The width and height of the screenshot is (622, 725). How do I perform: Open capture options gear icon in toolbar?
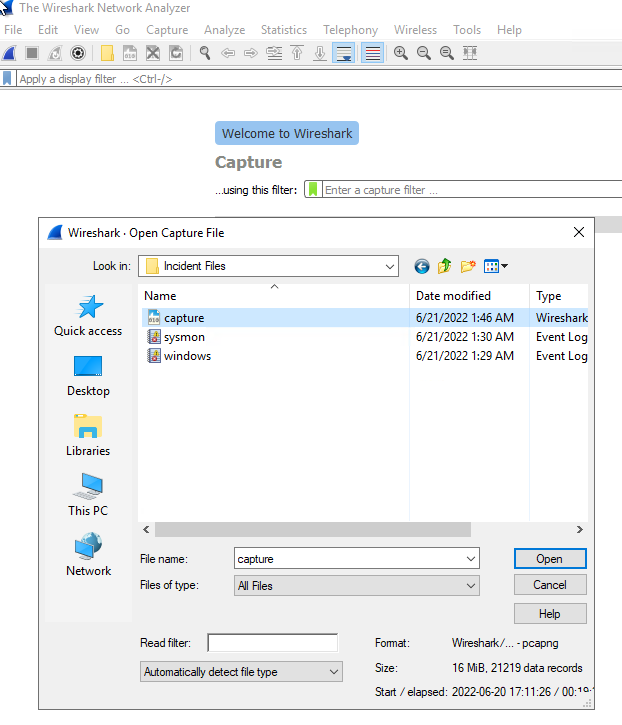click(78, 53)
